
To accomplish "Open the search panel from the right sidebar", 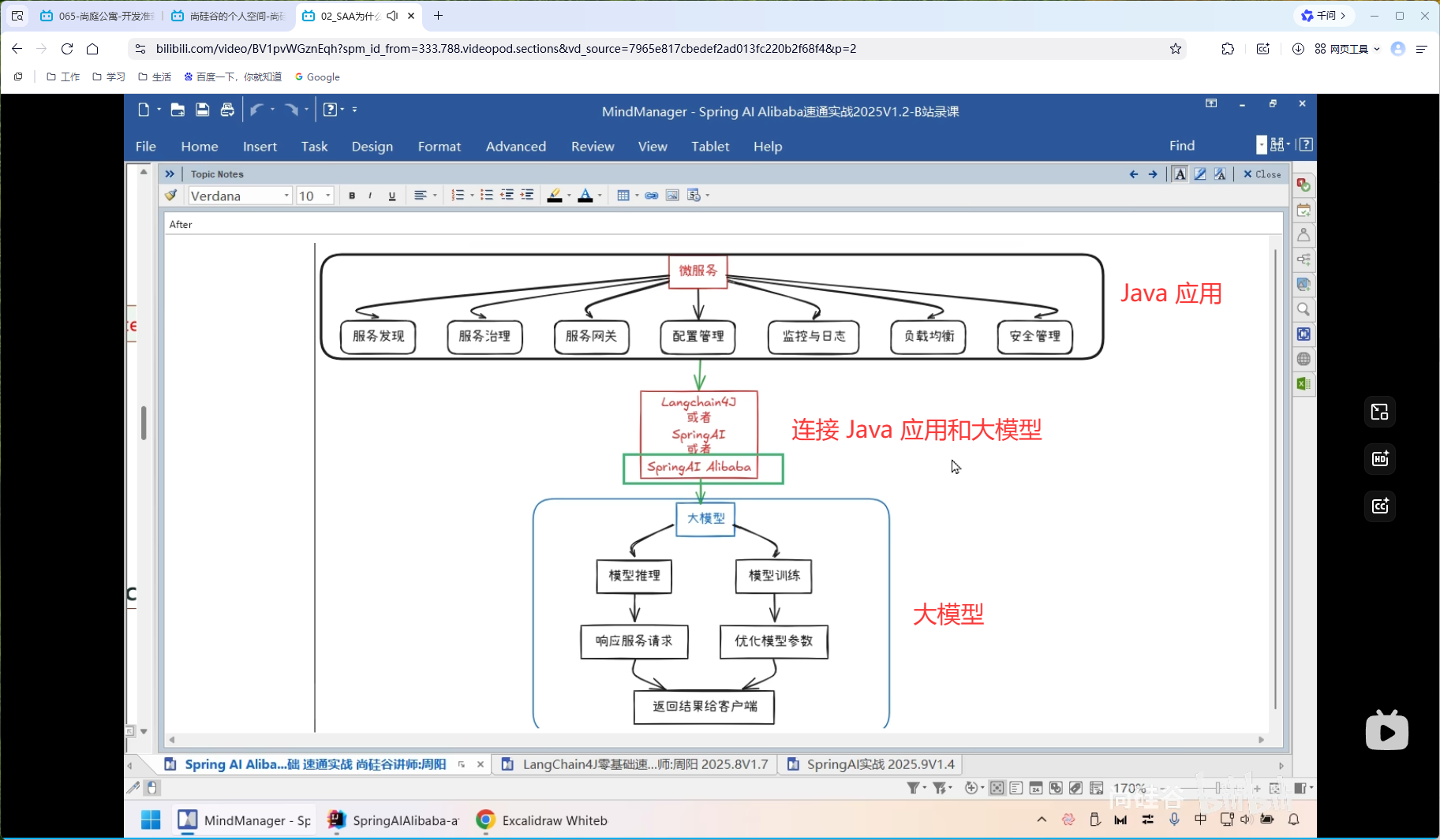I will tap(1303, 310).
